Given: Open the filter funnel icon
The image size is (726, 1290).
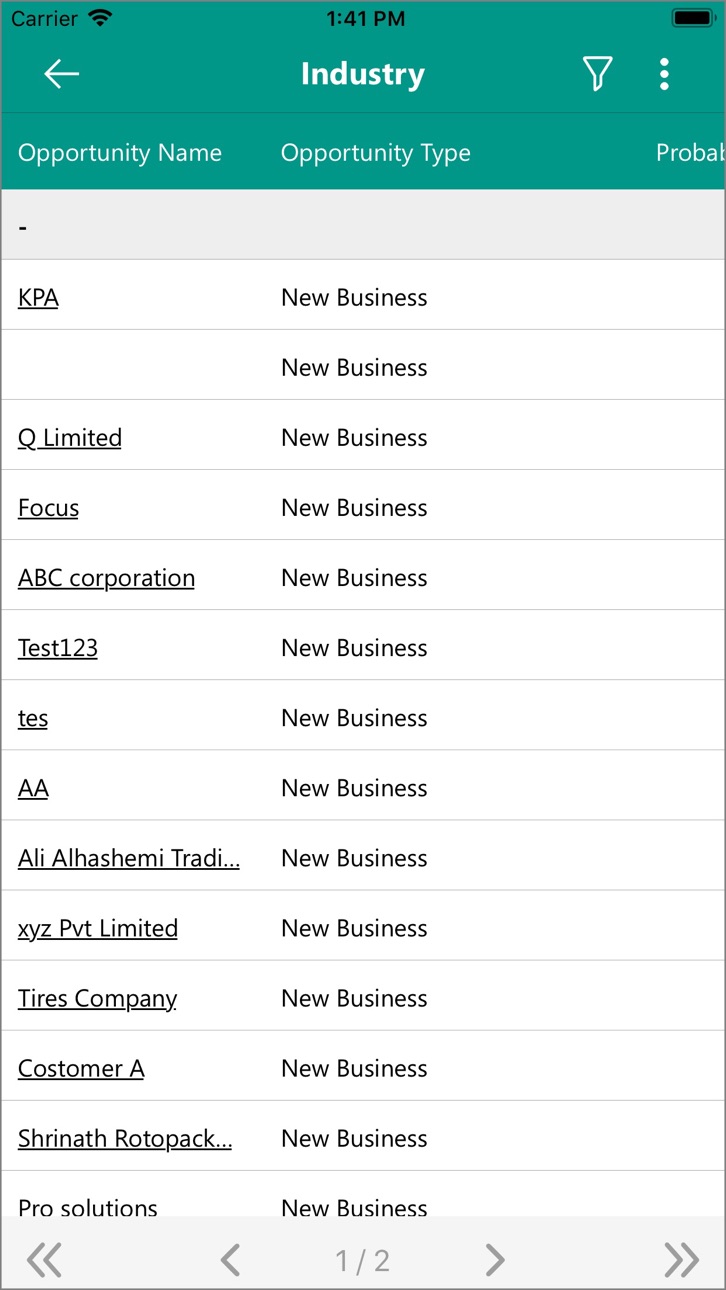Looking at the screenshot, I should (597, 74).
